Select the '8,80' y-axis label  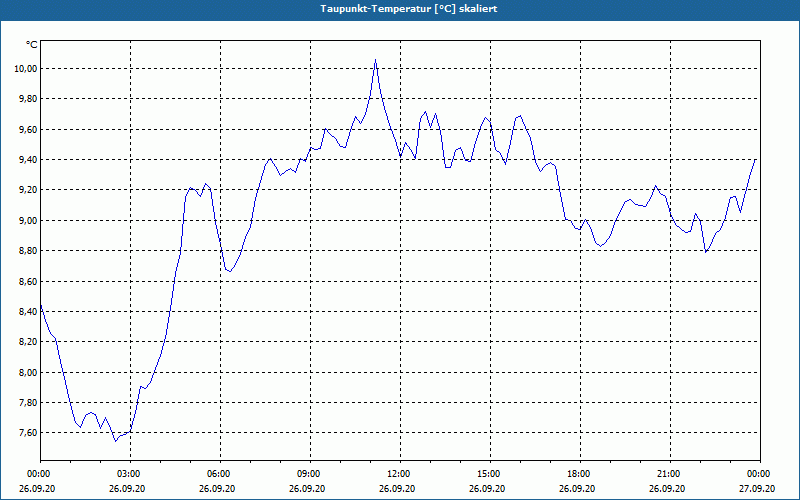tap(28, 251)
